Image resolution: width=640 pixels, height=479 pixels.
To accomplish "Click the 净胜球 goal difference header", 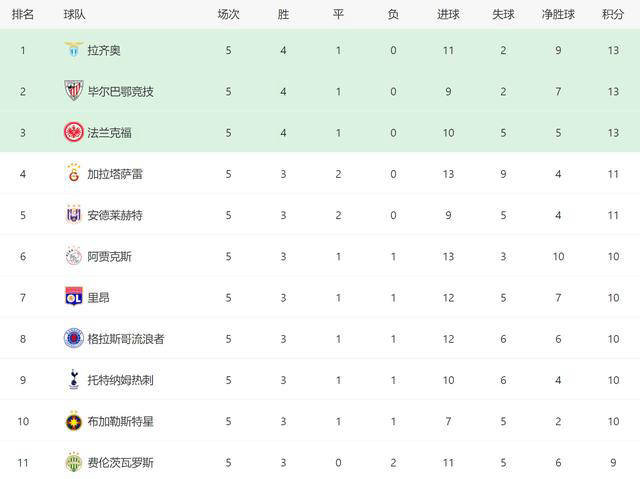I will coord(558,14).
